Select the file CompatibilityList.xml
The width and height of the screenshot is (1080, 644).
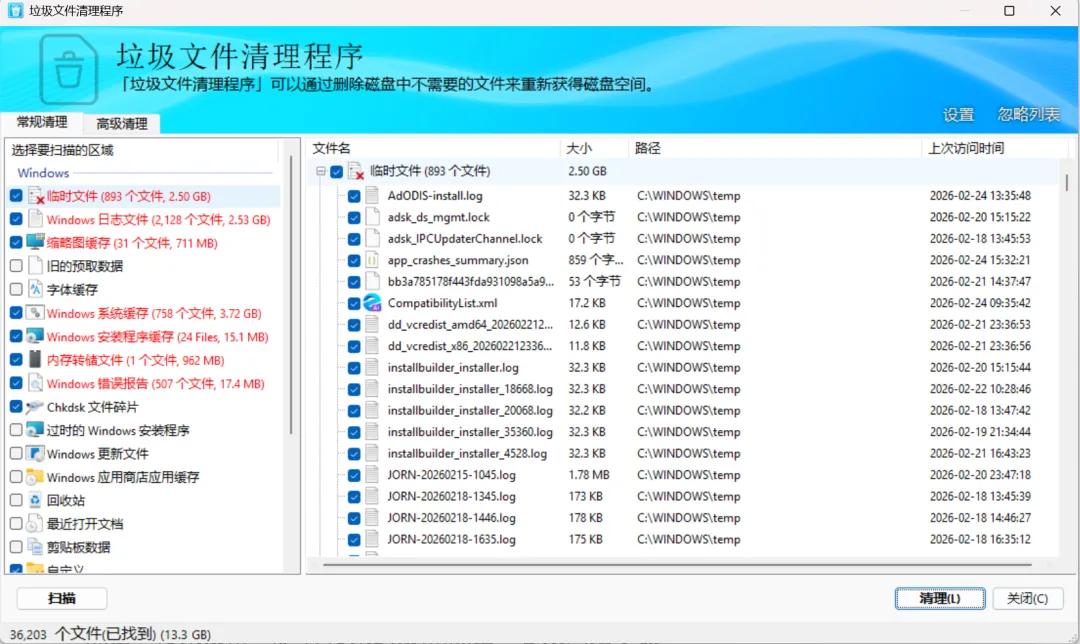click(x=442, y=303)
